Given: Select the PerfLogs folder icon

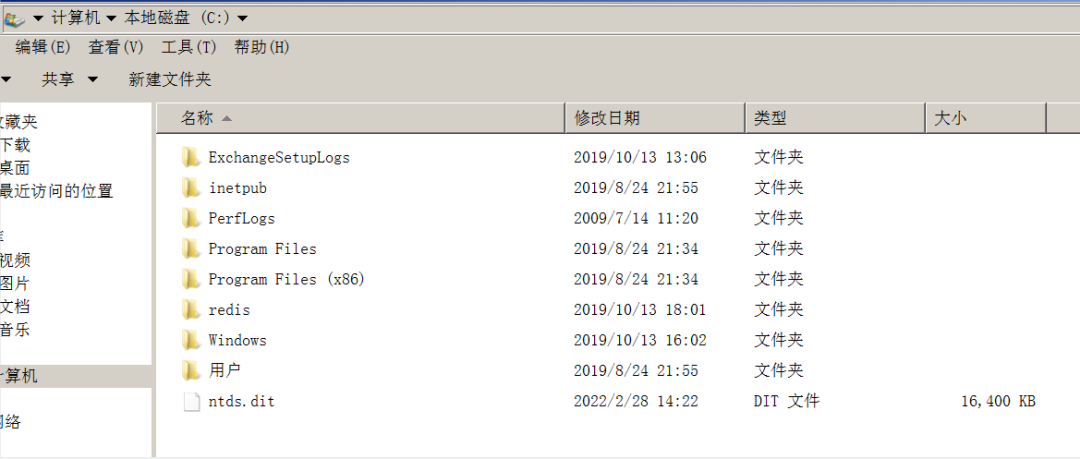Looking at the screenshot, I should tap(191, 218).
